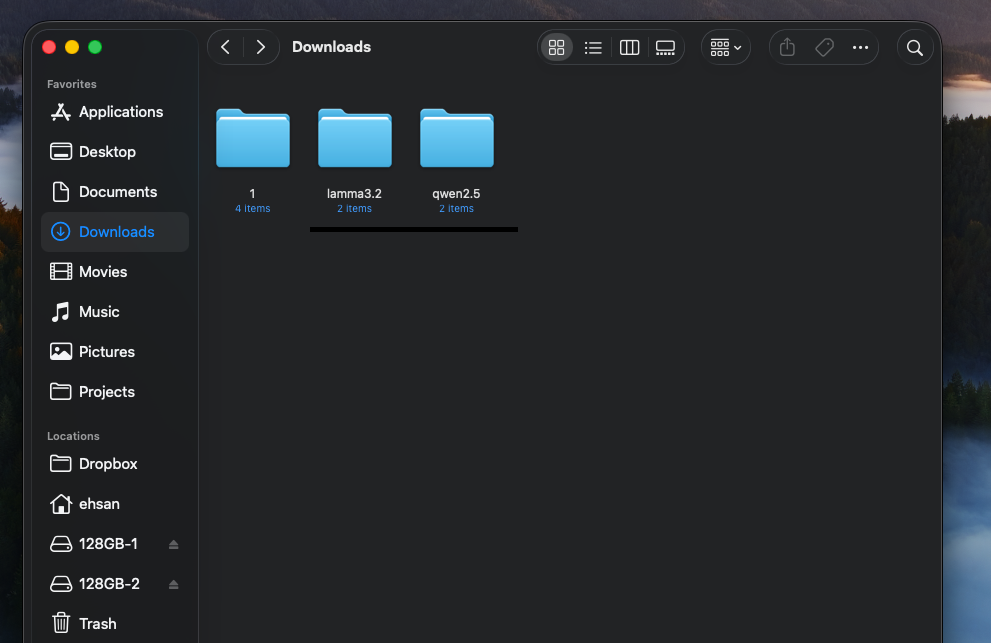
Task: Switch to column view
Action: point(629,47)
